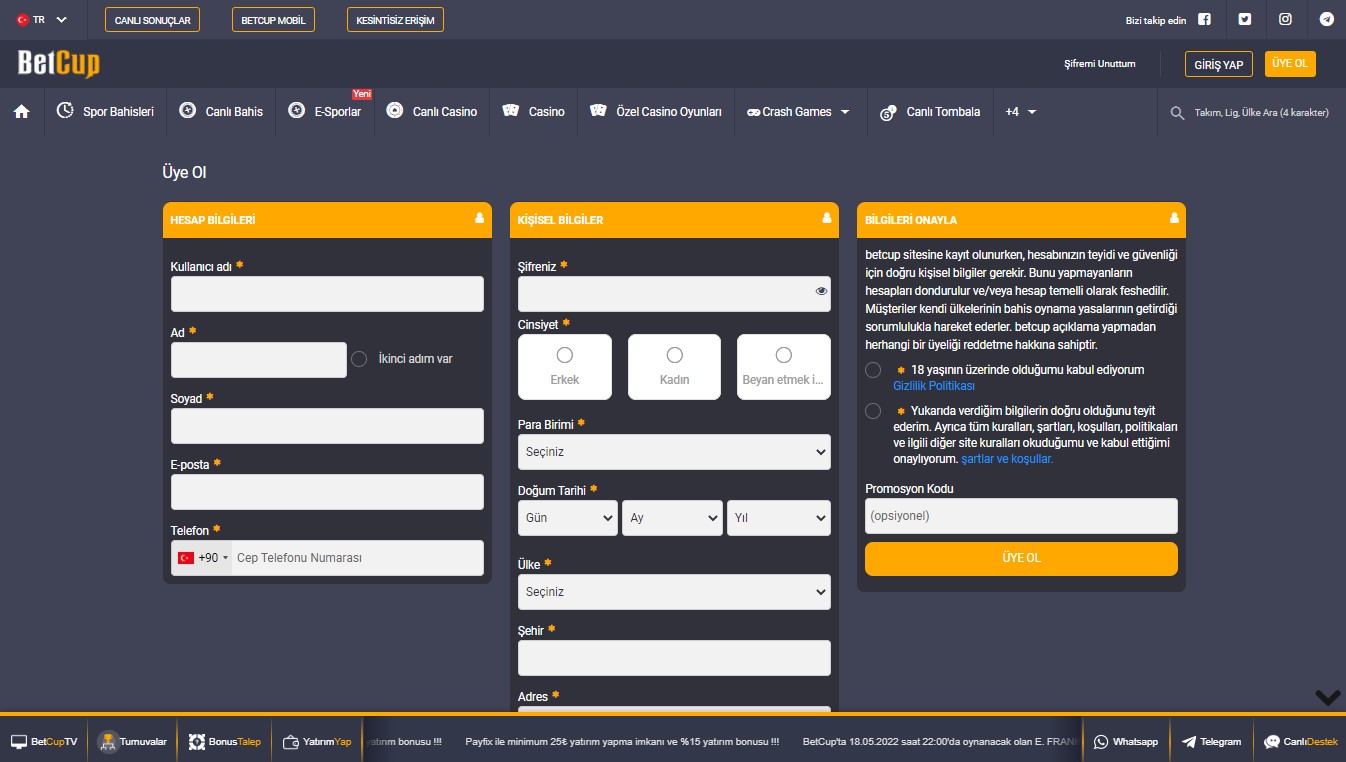Click the search magnifier icon
The height and width of the screenshot is (762, 1346).
[x=1177, y=113]
